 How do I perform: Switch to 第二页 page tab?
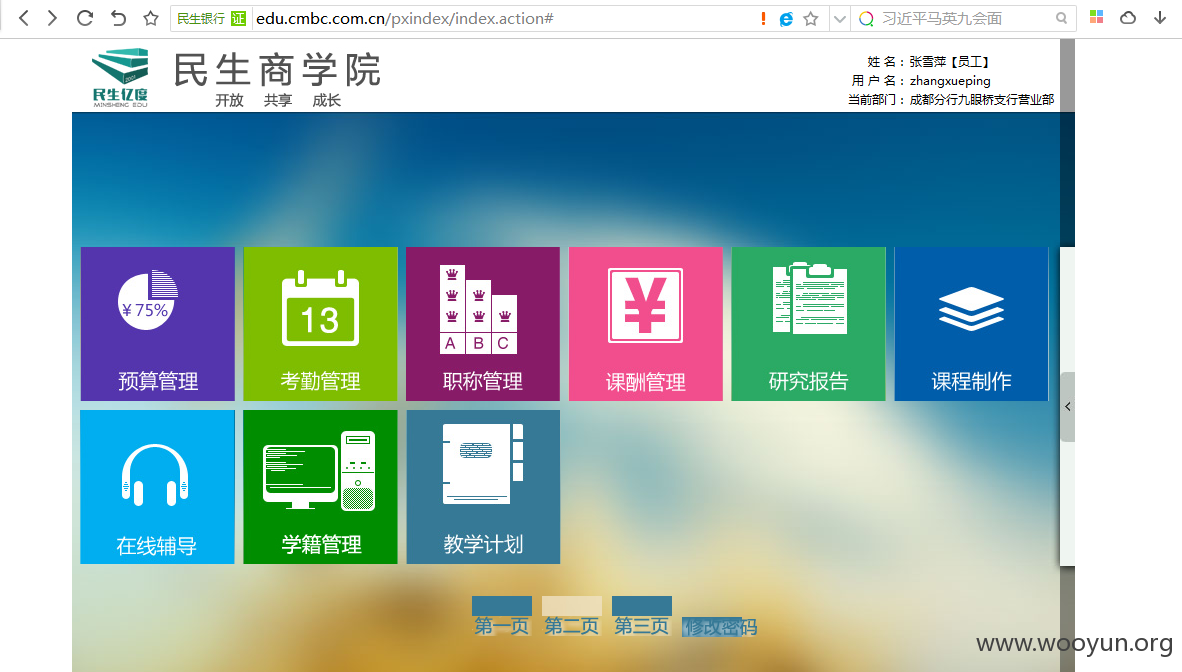pos(572,616)
